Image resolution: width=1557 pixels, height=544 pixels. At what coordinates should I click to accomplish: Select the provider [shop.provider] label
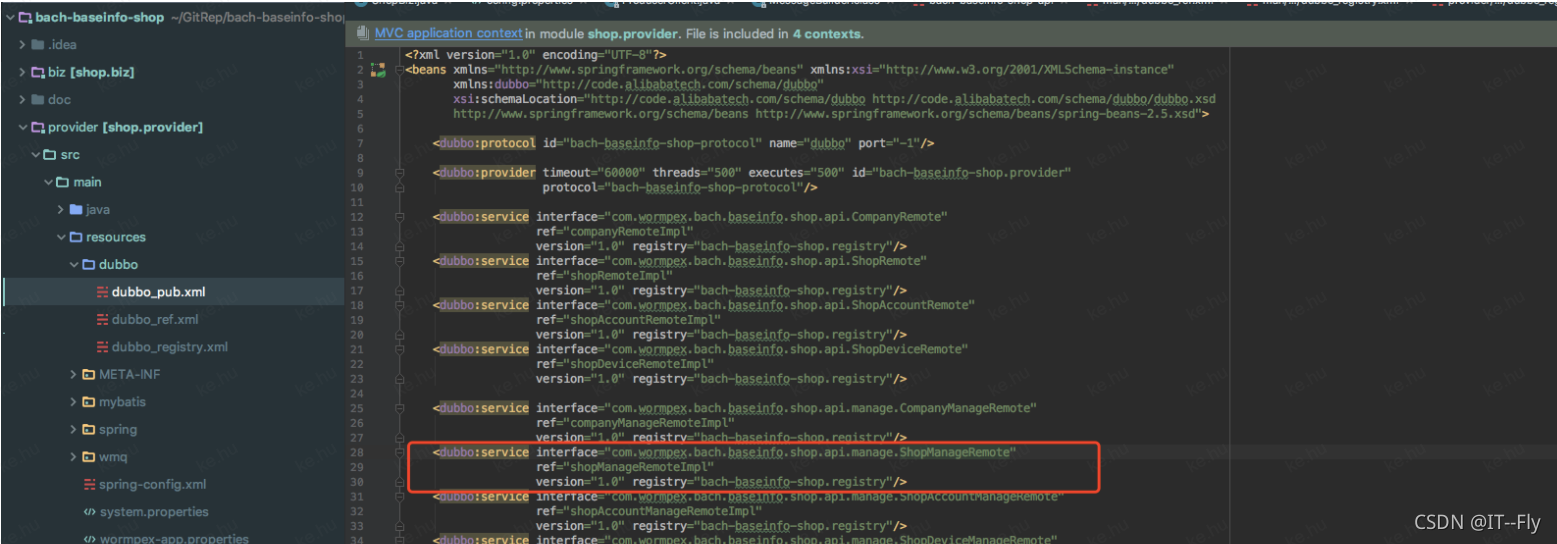point(125,127)
